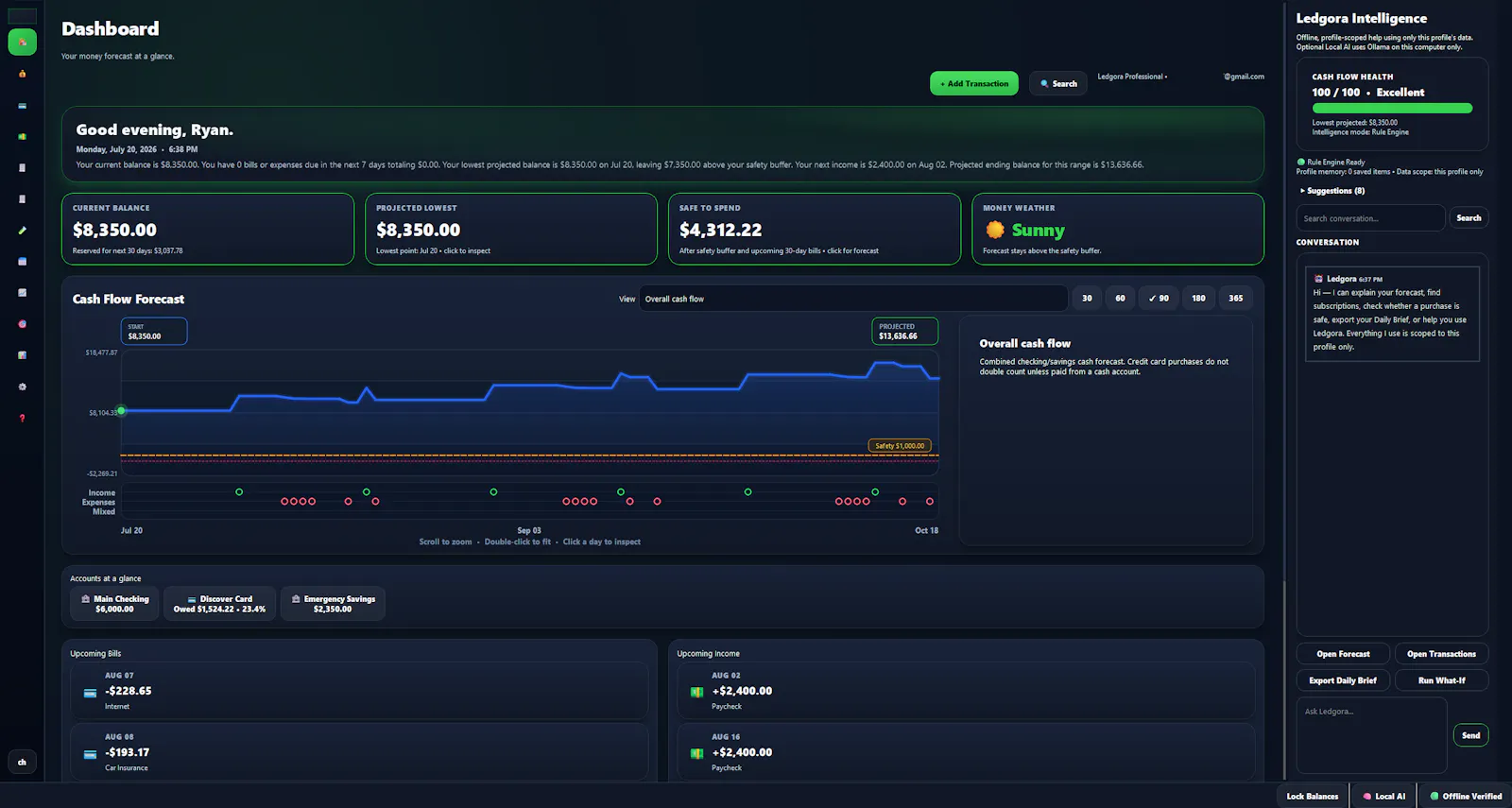Screen dimensions: 1512x808
Task: Select the Emergency Savings account chip
Action: pos(333,604)
